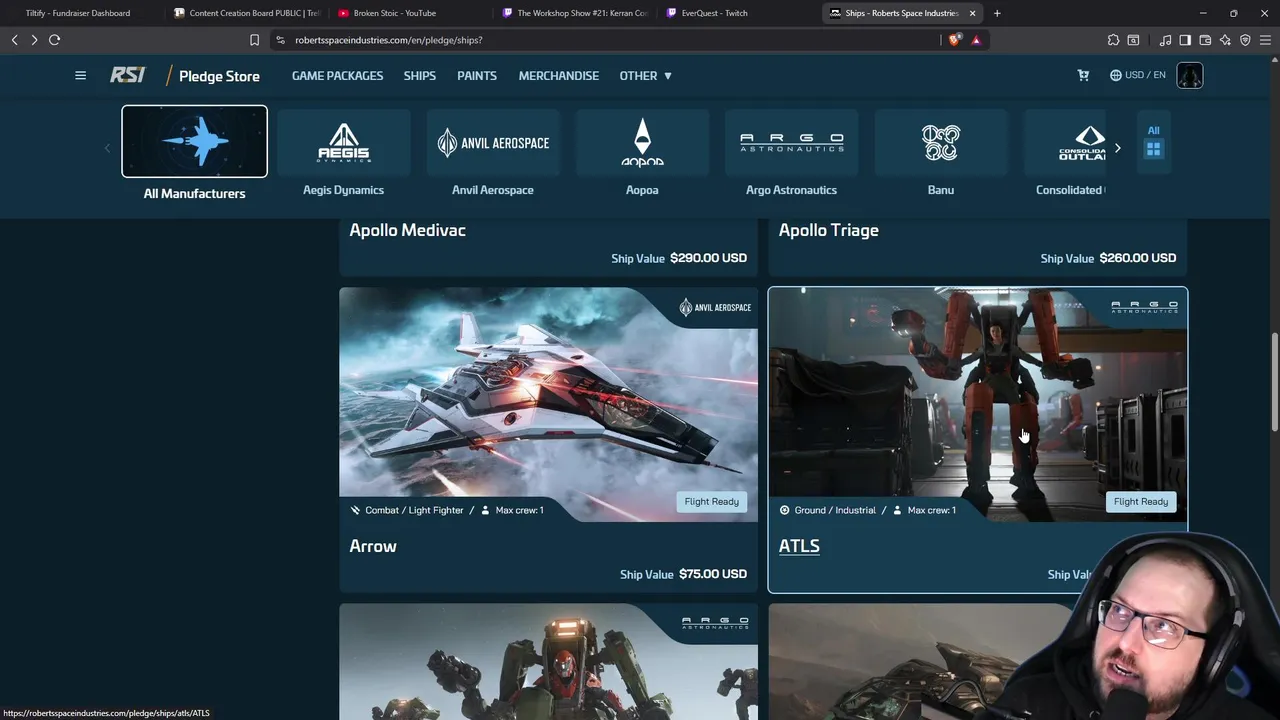The image size is (1280, 720).
Task: Go back in browser history
Action: click(15, 40)
